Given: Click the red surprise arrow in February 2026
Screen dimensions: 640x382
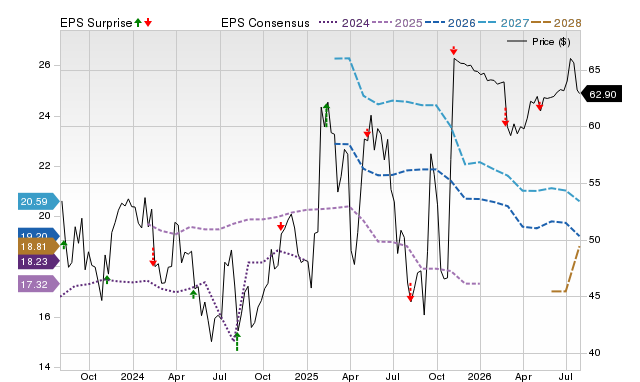Looking at the screenshot, I should (x=505, y=117).
